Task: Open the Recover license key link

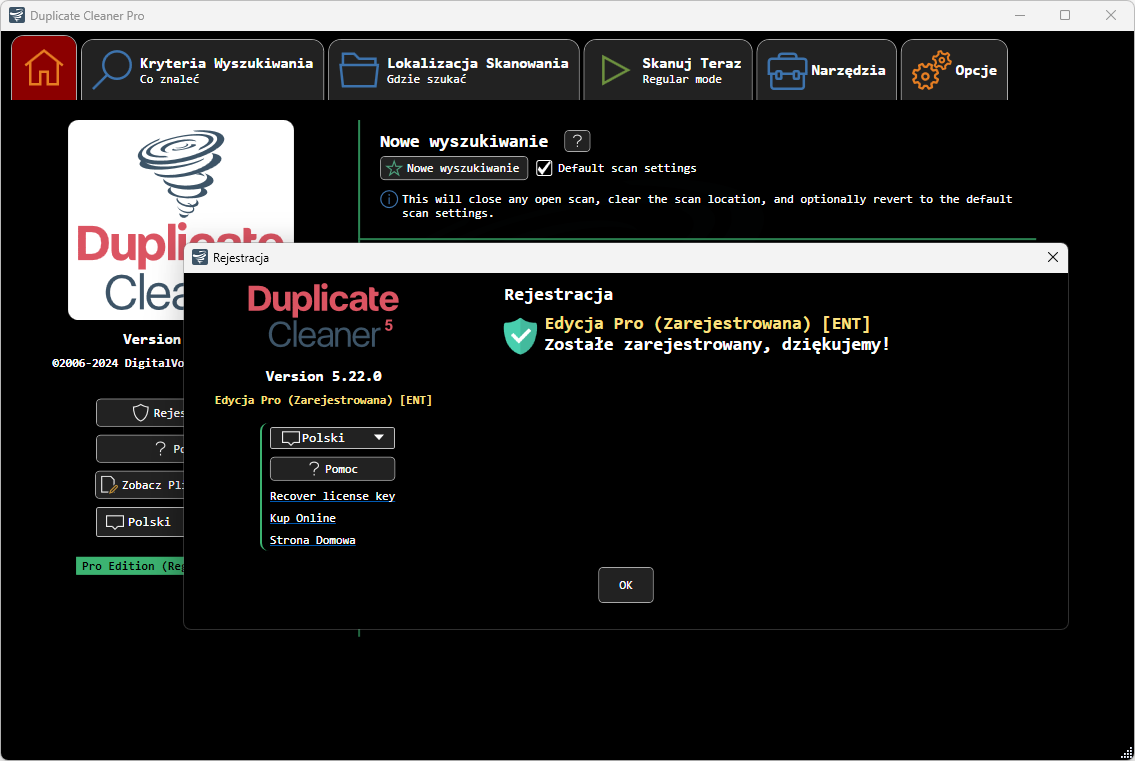Action: point(332,496)
